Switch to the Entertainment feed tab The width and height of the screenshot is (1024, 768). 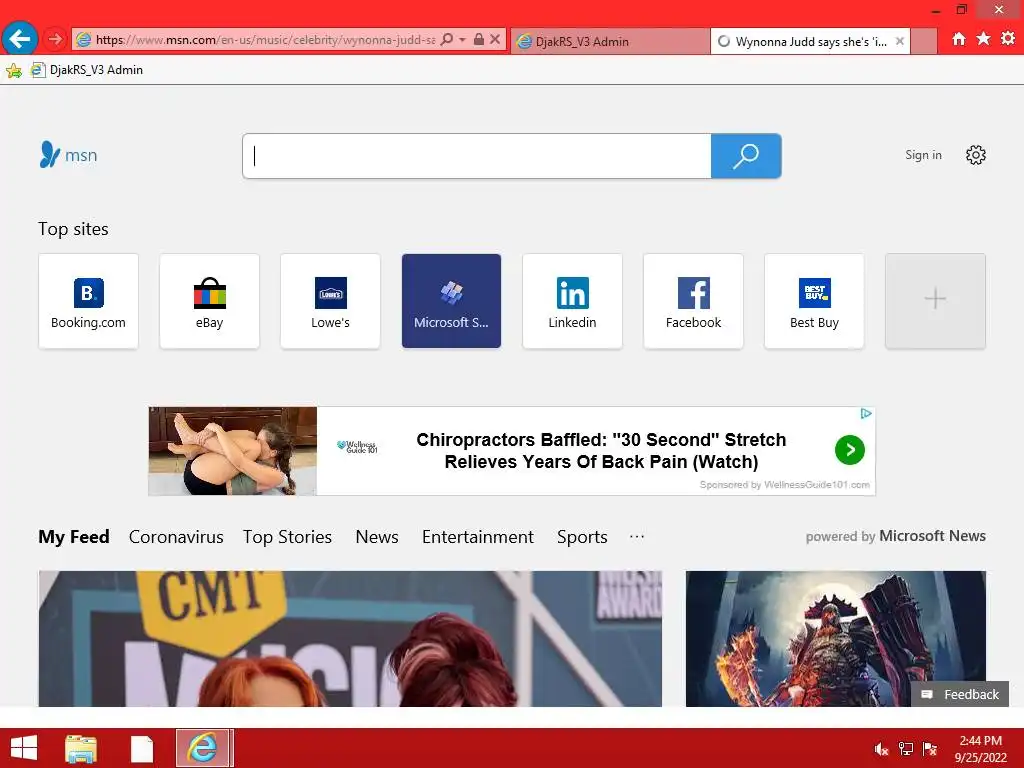[478, 537]
